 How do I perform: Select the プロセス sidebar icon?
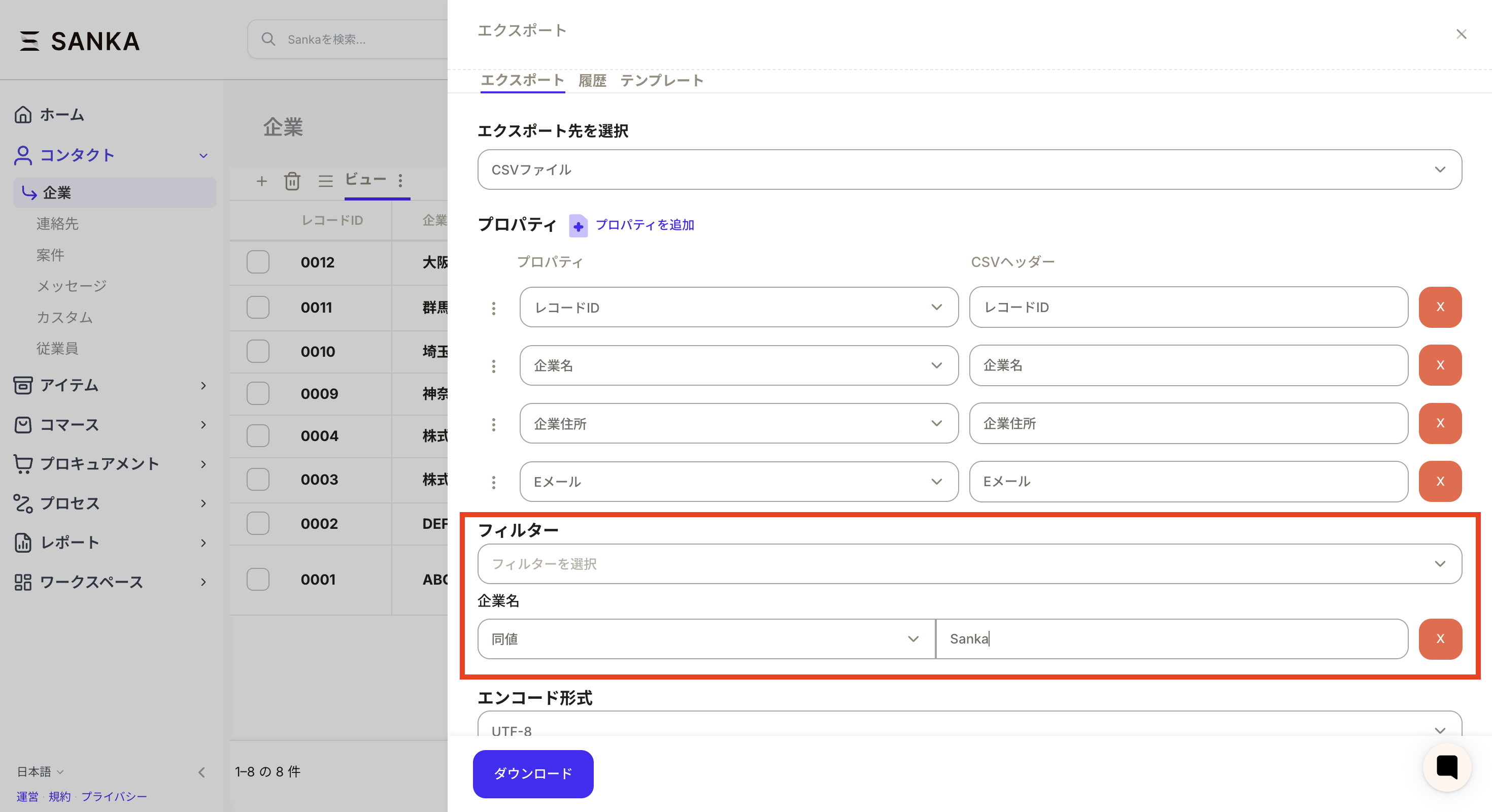tap(23, 503)
